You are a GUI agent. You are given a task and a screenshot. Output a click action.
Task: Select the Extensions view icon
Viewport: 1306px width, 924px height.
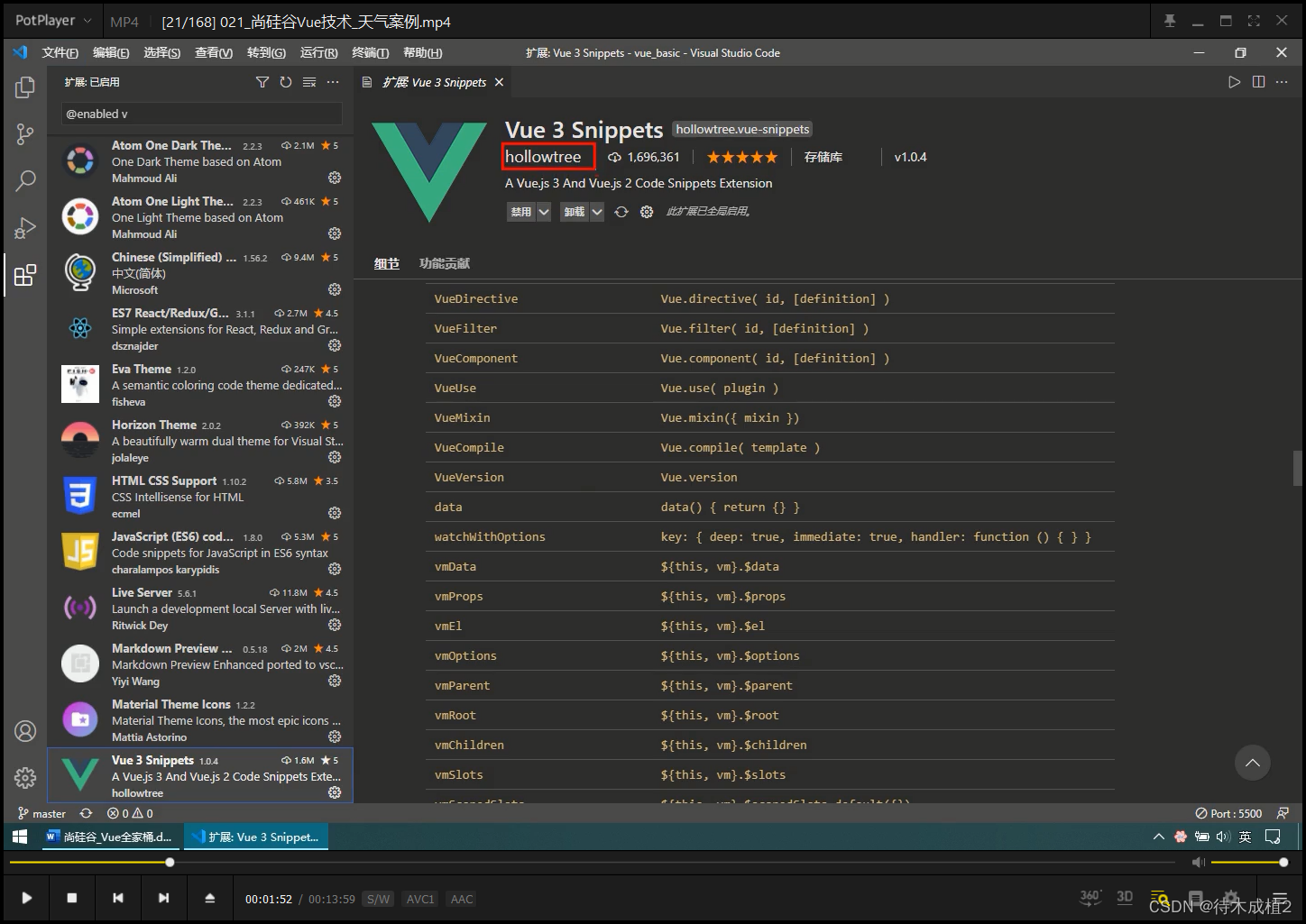click(25, 275)
